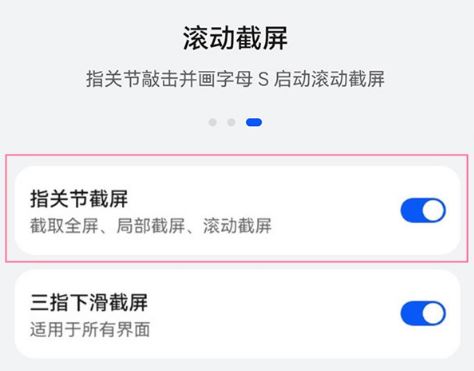Click the letter S in the tutorial subtitle
474x371 pixels.
click(263, 80)
